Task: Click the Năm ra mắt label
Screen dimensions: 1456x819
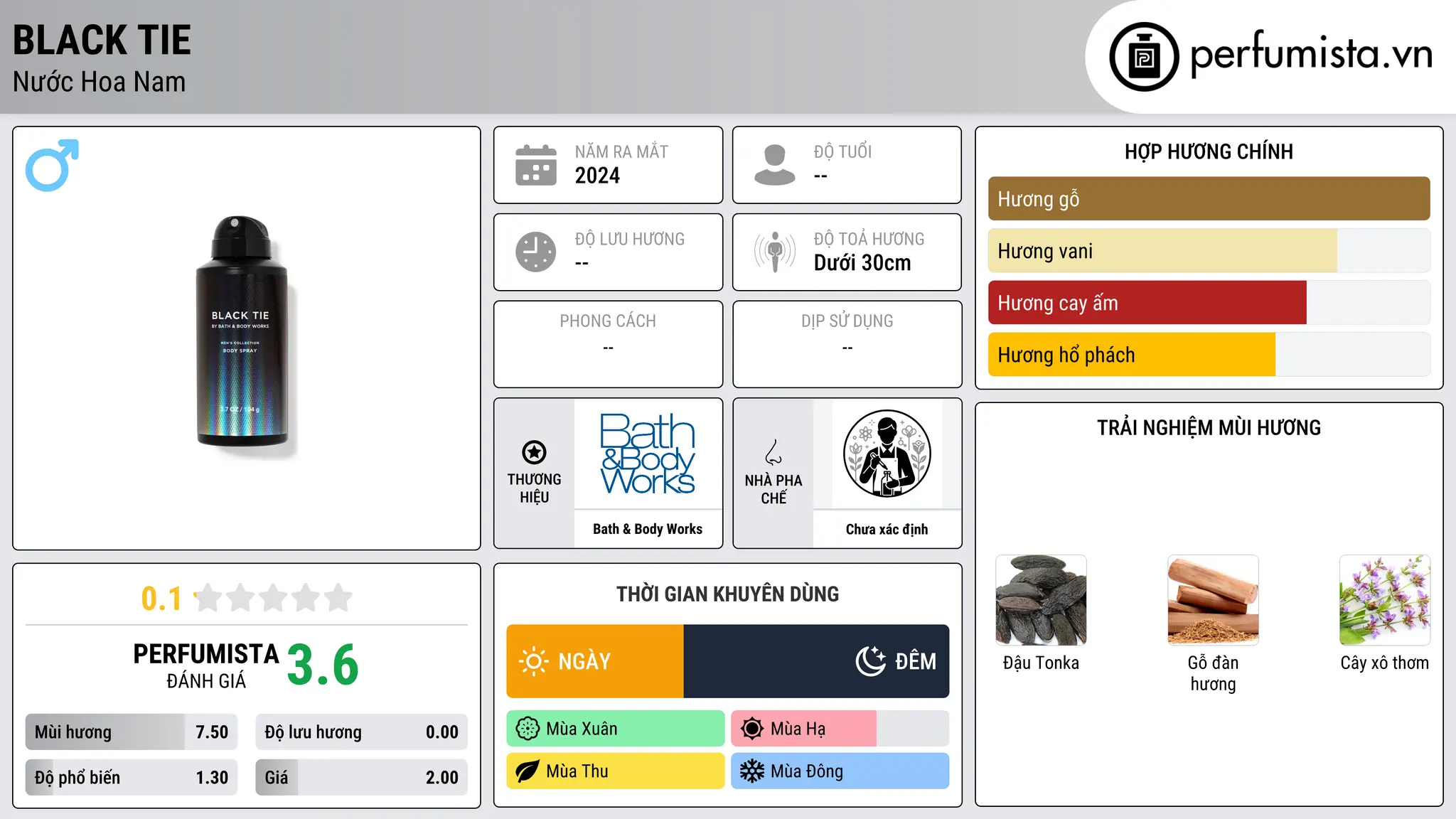Action: (x=621, y=151)
